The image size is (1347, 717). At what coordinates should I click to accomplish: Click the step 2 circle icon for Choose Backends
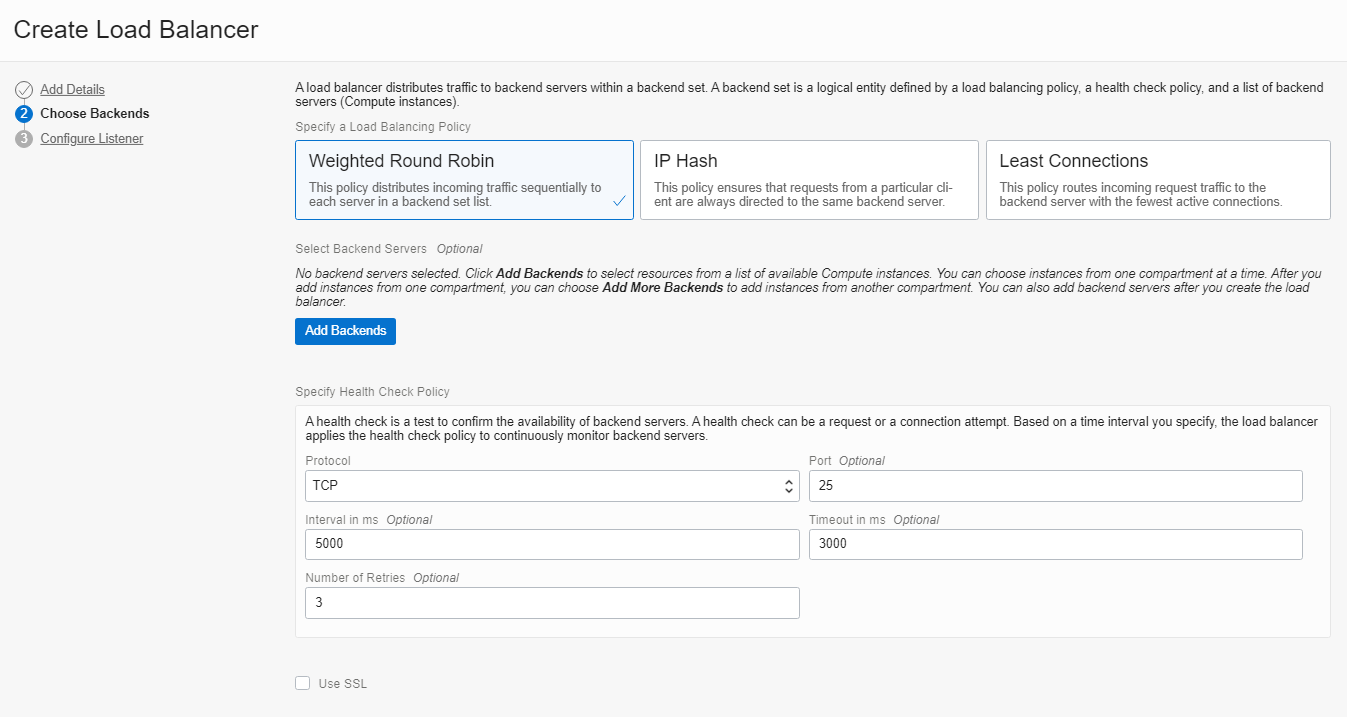point(24,113)
